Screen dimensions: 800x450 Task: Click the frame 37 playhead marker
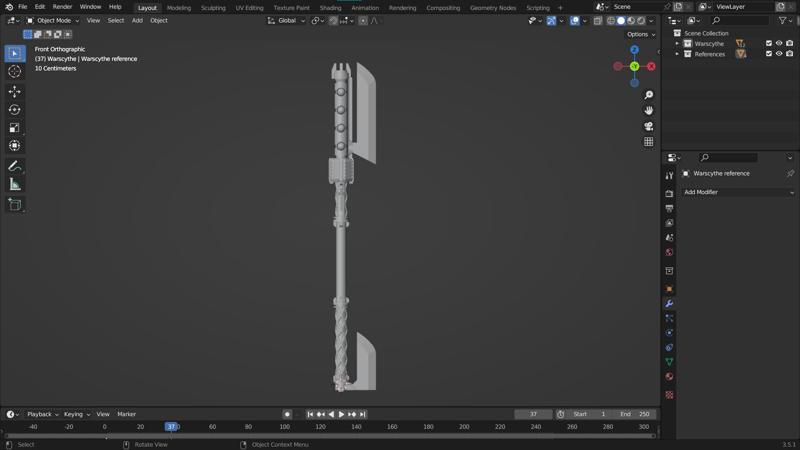tap(171, 427)
